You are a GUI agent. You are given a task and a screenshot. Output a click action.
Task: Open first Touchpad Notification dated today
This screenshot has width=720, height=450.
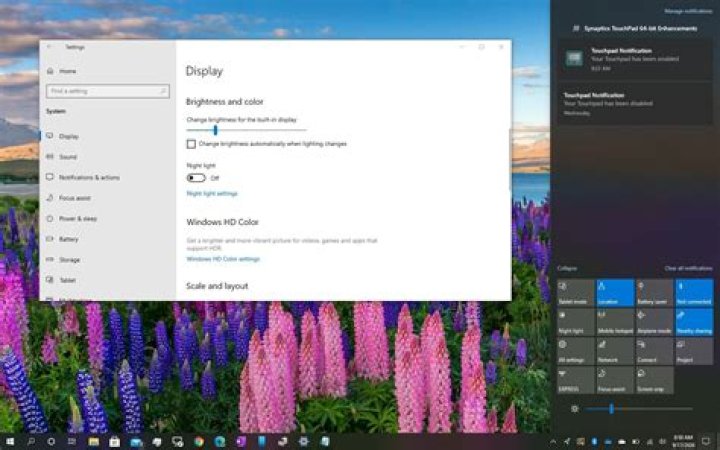pyautogui.click(x=635, y=59)
